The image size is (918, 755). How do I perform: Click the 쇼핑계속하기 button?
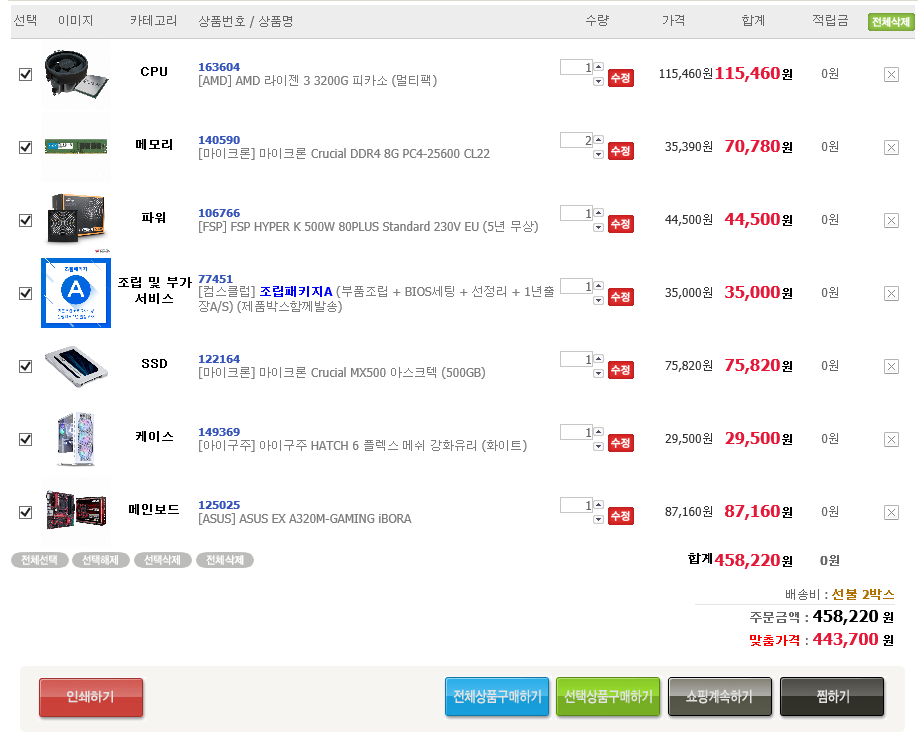click(x=720, y=696)
